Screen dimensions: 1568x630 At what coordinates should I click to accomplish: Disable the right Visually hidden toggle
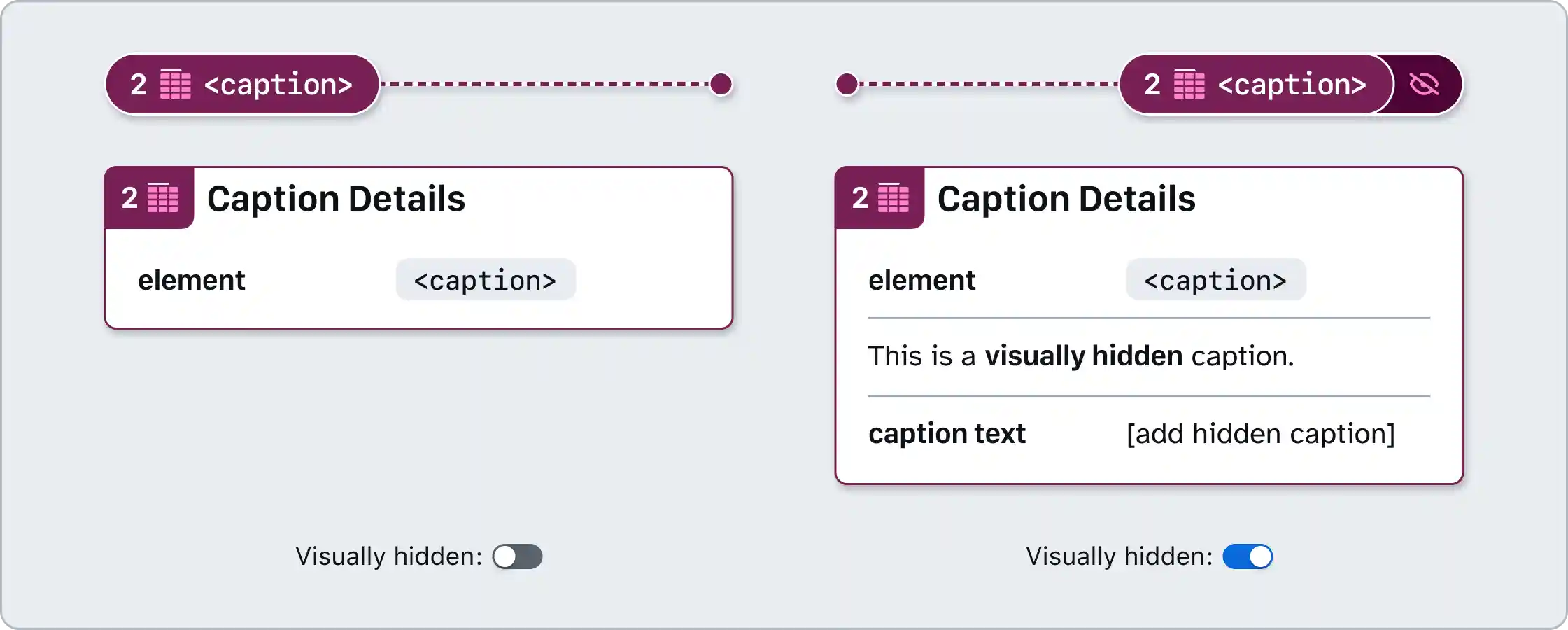pyautogui.click(x=1248, y=556)
